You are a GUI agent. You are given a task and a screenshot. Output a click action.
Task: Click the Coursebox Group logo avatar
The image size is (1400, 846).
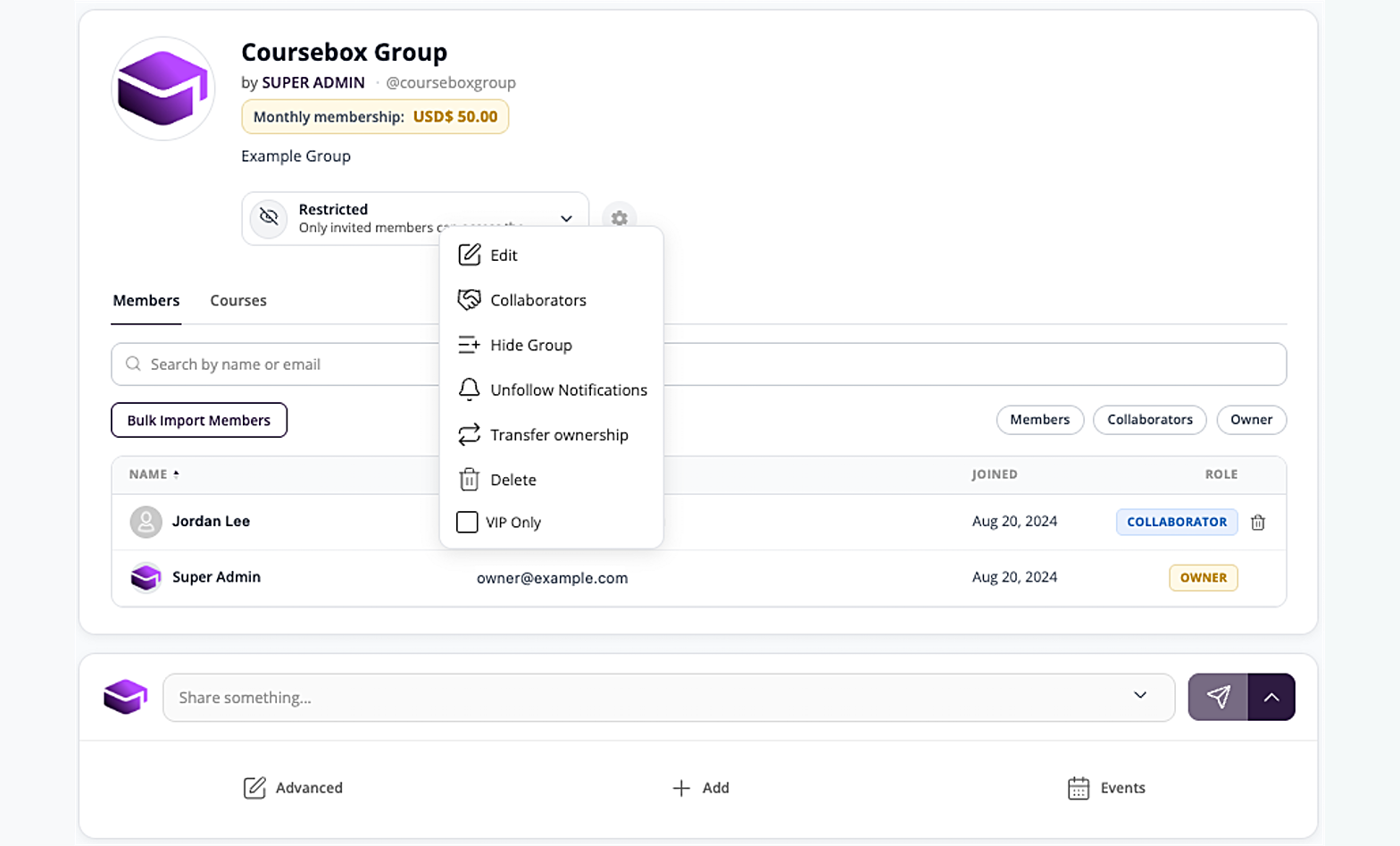tap(163, 88)
